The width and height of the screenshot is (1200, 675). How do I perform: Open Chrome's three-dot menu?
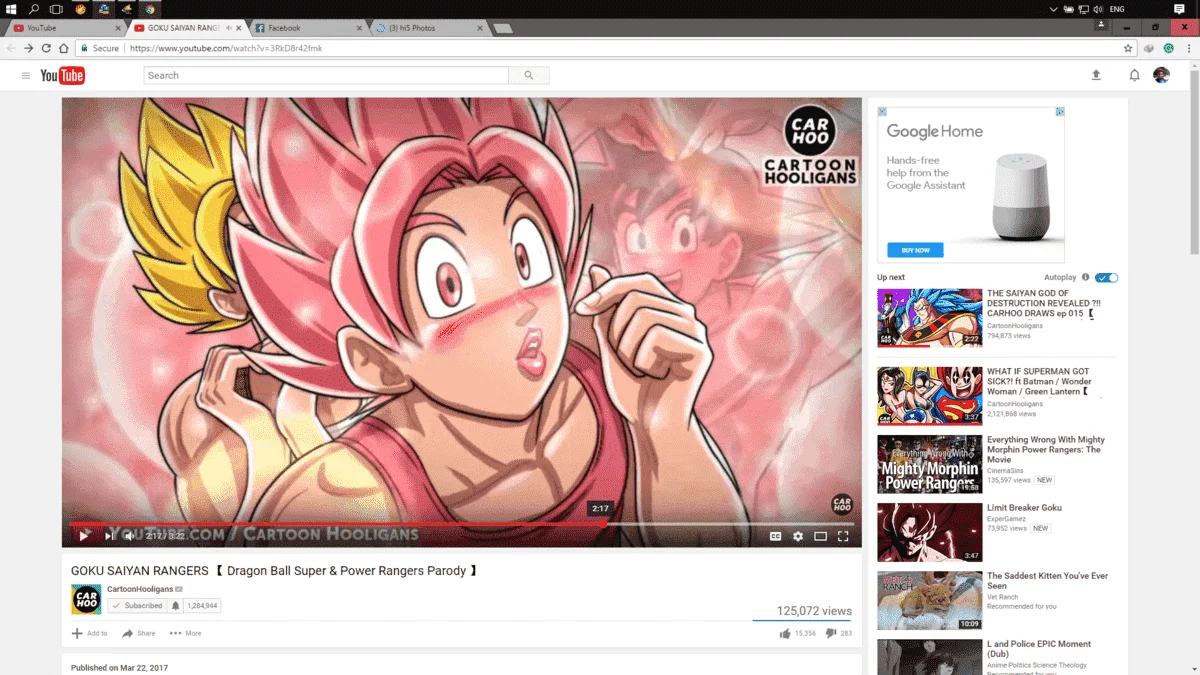point(1188,48)
